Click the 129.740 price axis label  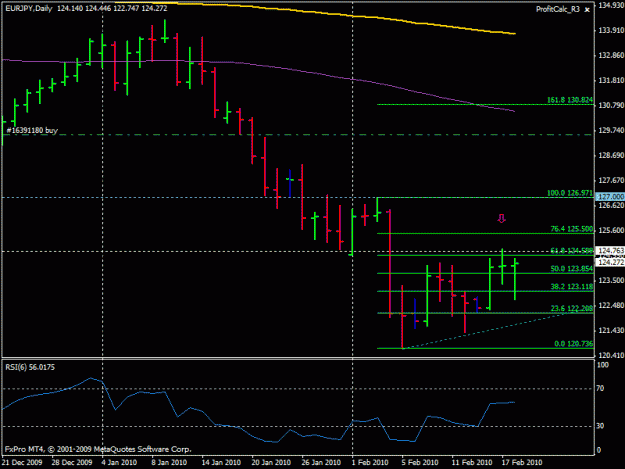611,130
